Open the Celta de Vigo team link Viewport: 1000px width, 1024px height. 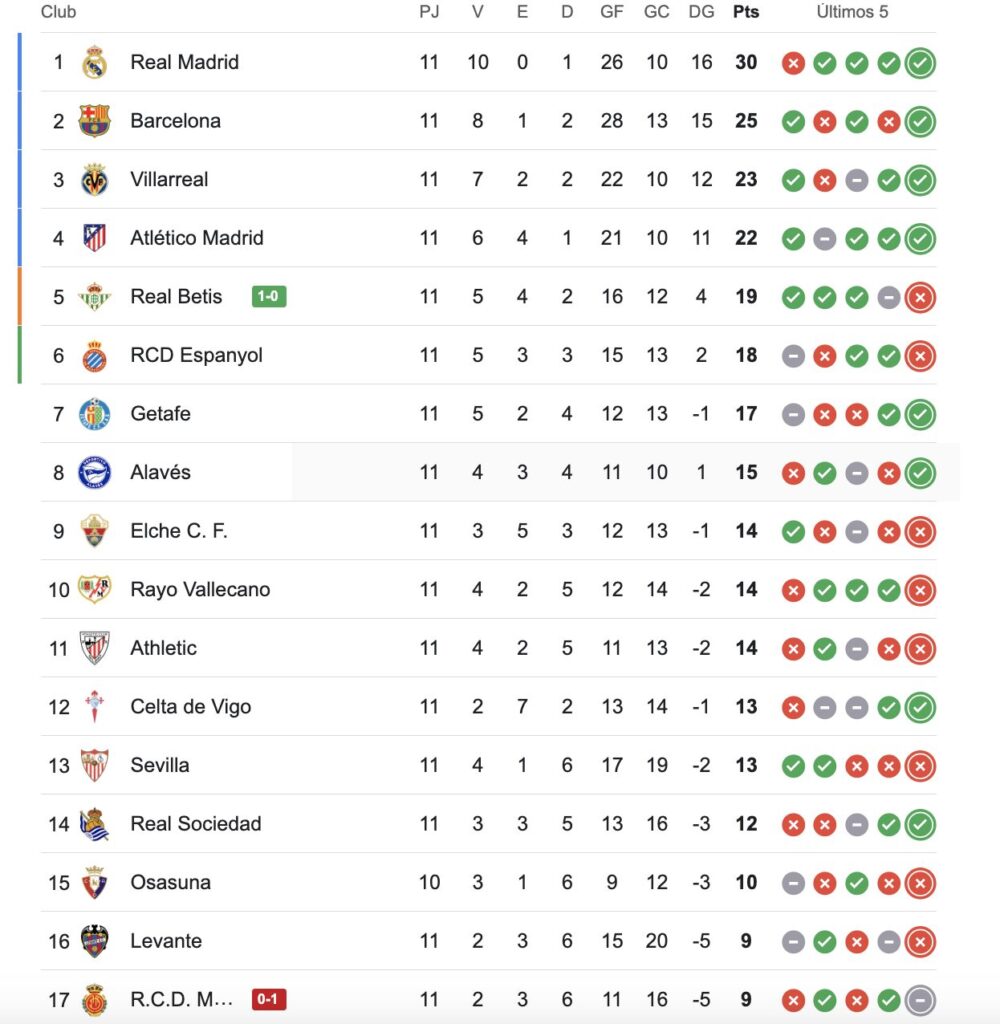tap(190, 707)
